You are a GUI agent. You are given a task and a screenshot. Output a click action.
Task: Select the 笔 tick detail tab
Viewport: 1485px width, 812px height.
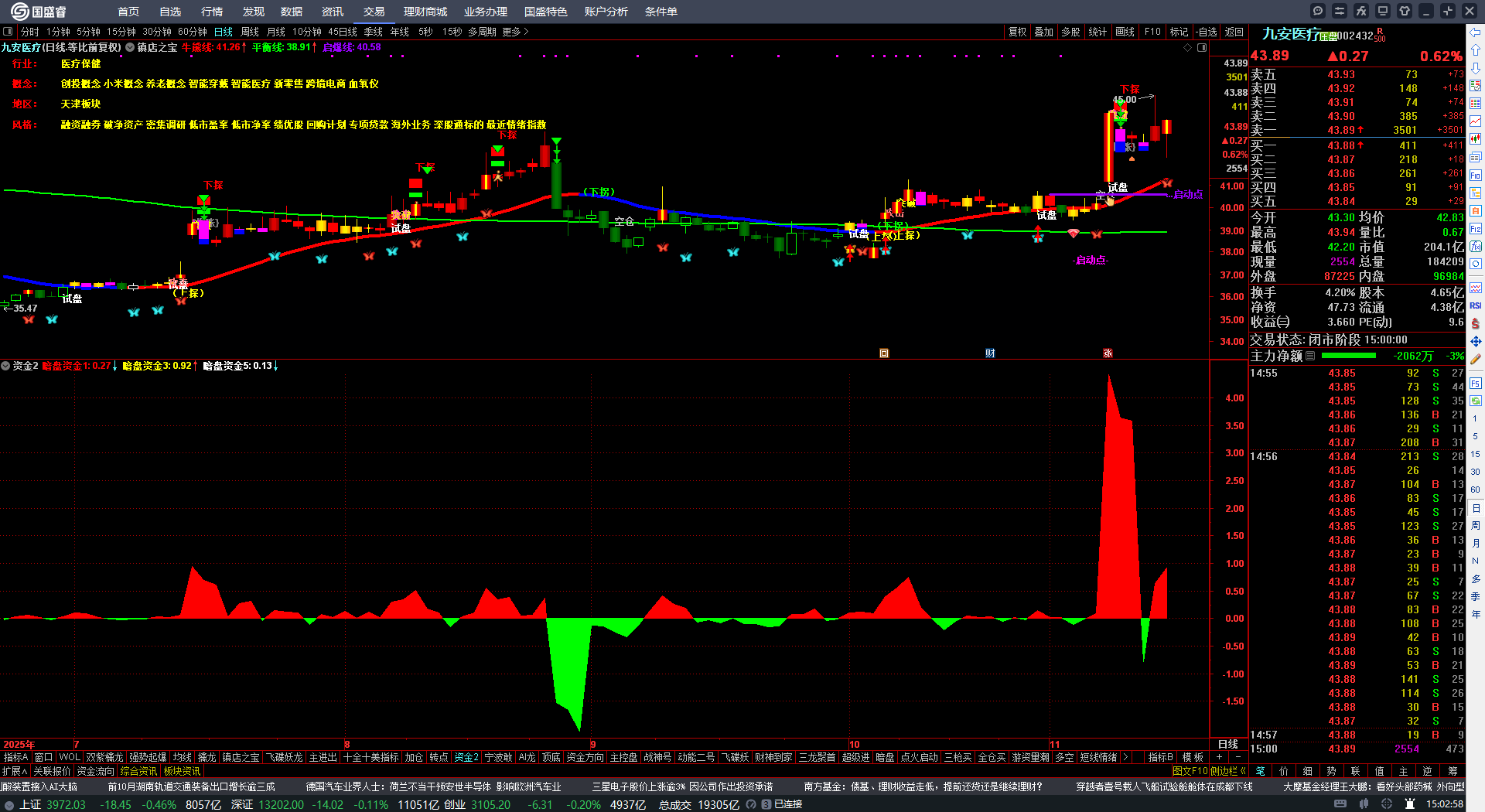pos(1260,771)
